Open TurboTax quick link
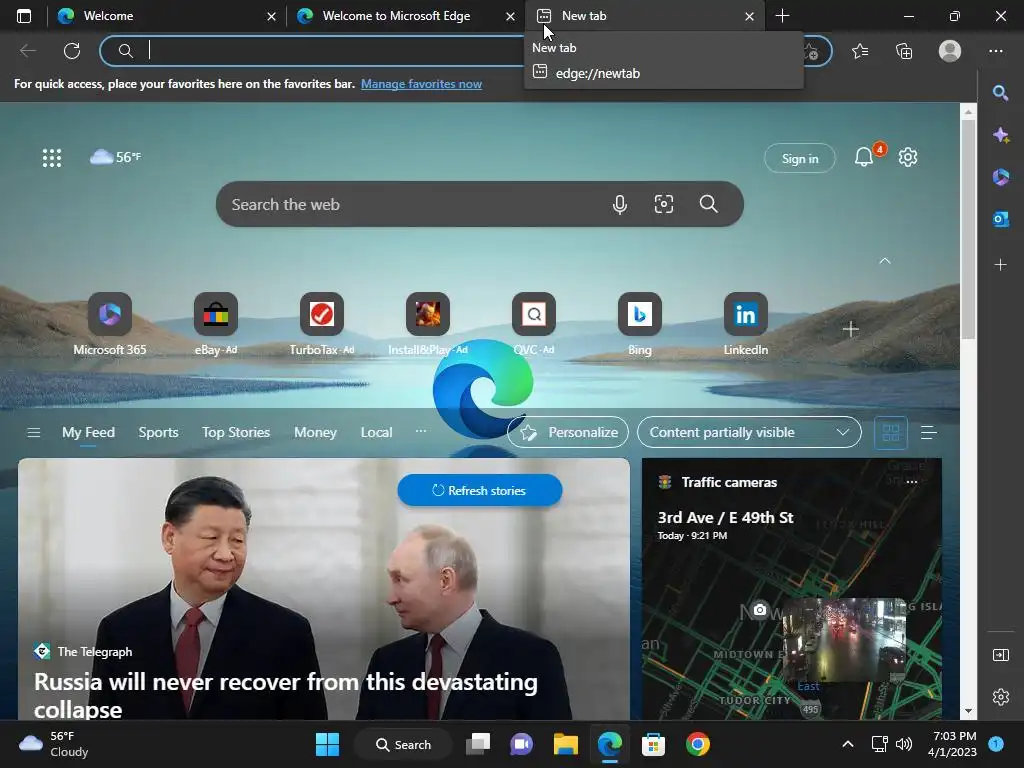Viewport: 1024px width, 768px height. coord(321,325)
